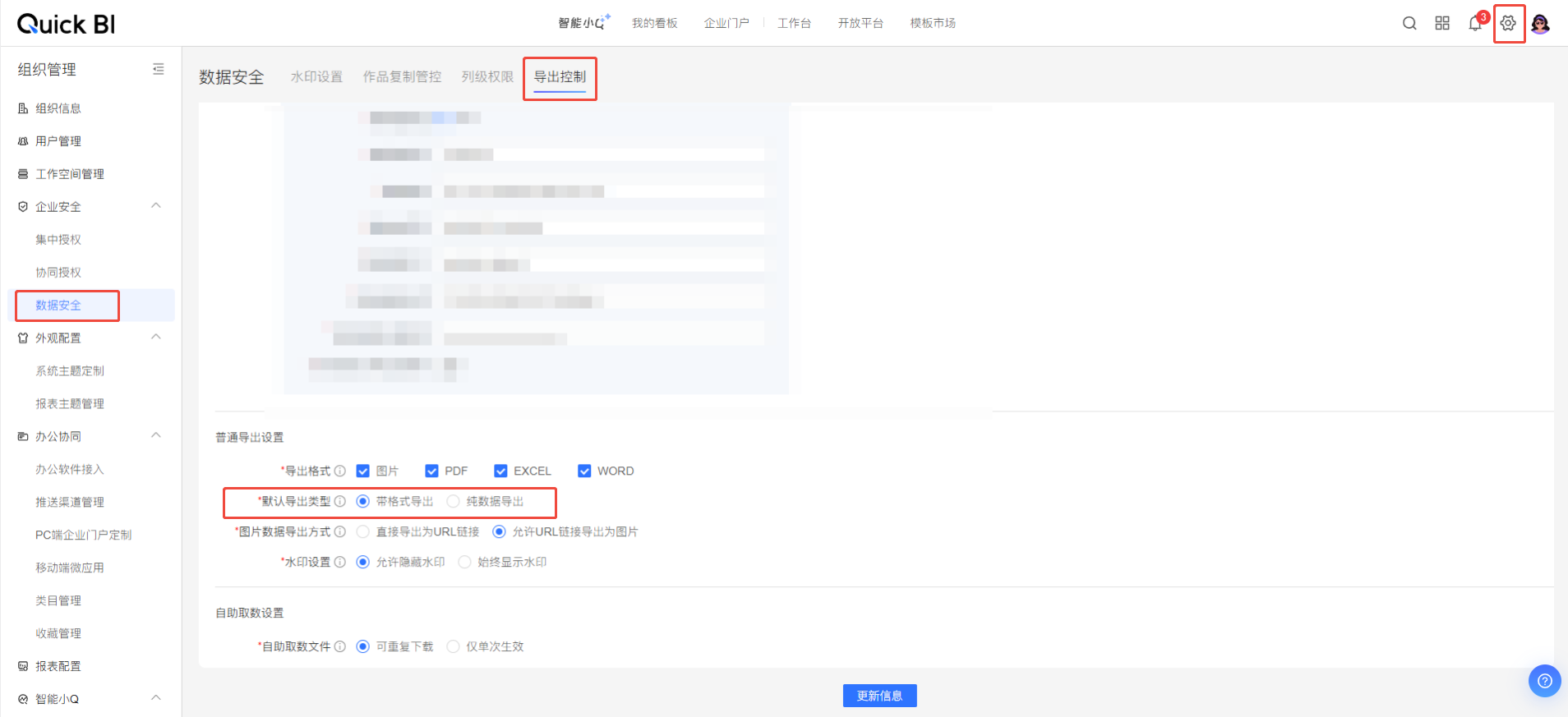Open 工作台 in top navigation
The image size is (1568, 717).
click(x=794, y=23)
